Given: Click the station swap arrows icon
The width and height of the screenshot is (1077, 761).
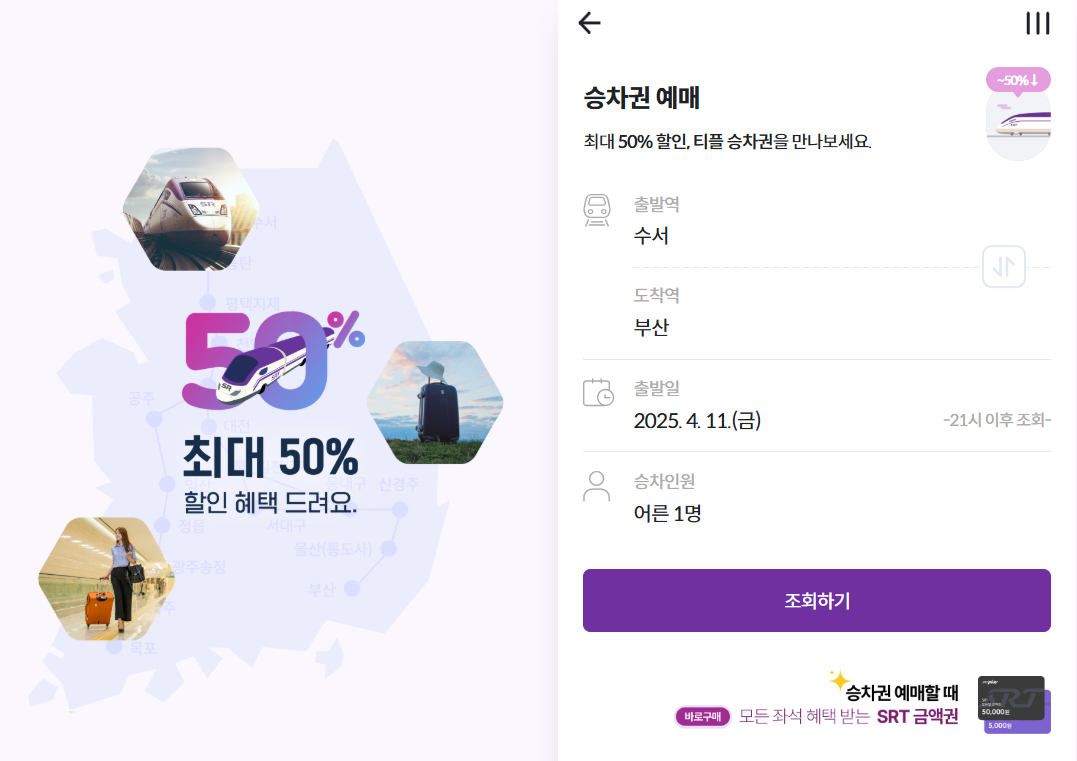Looking at the screenshot, I should pos(1003,265).
